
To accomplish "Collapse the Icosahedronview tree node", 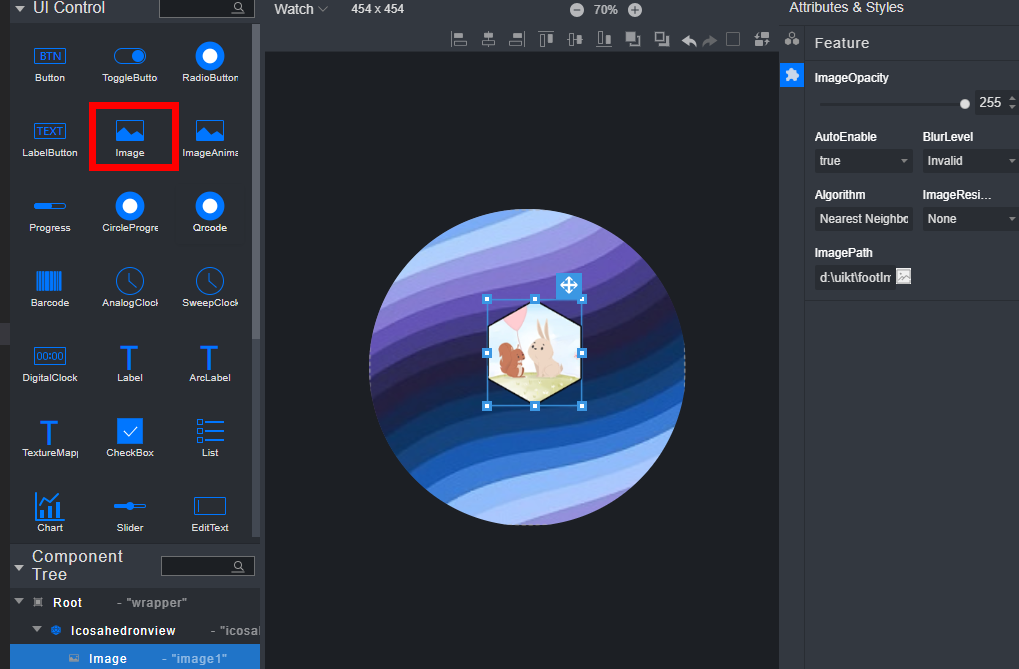I will pyautogui.click(x=38, y=630).
